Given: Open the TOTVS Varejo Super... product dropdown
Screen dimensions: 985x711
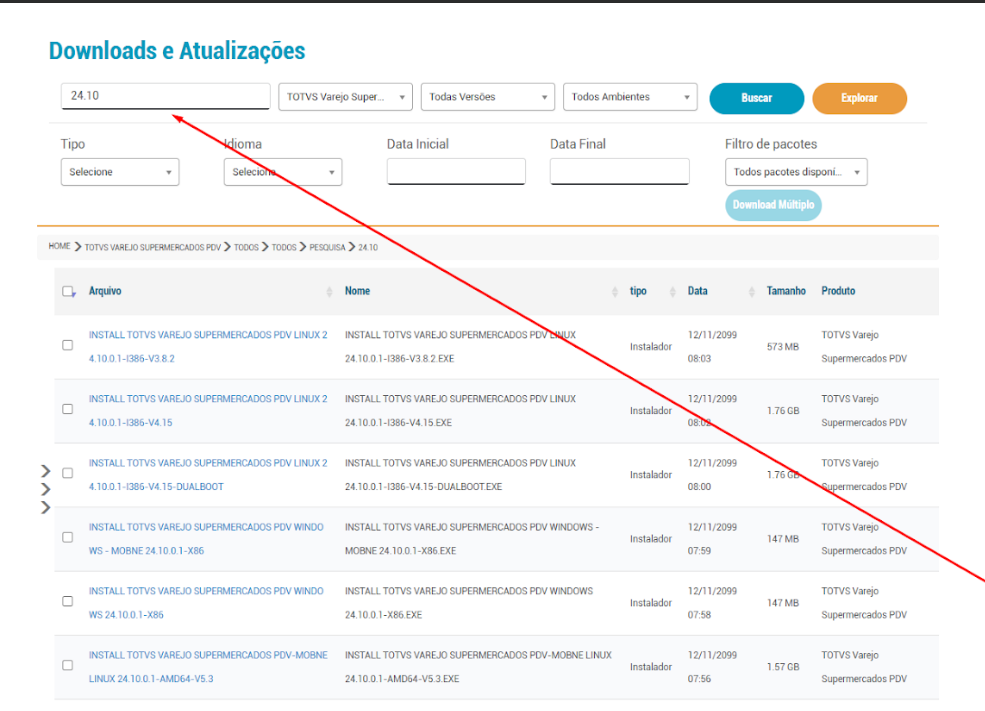Looking at the screenshot, I should point(346,97).
